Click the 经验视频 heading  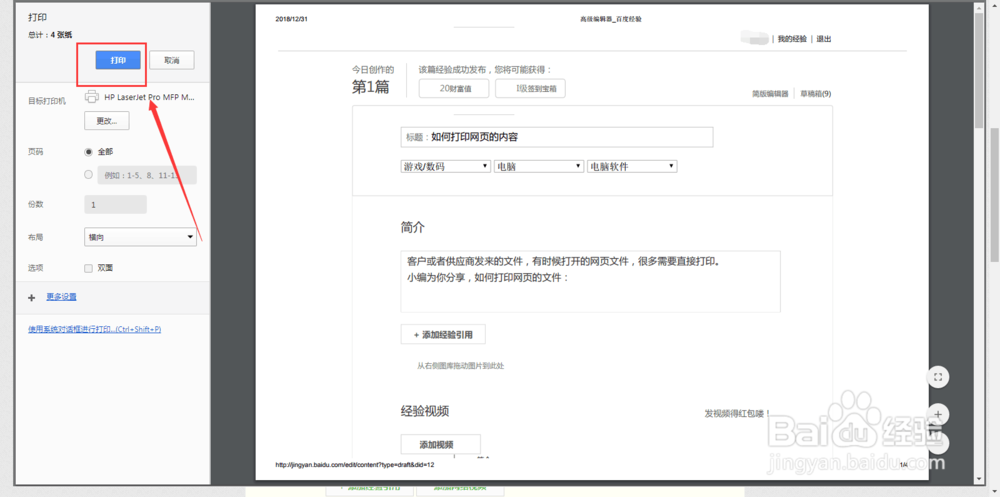click(x=425, y=411)
